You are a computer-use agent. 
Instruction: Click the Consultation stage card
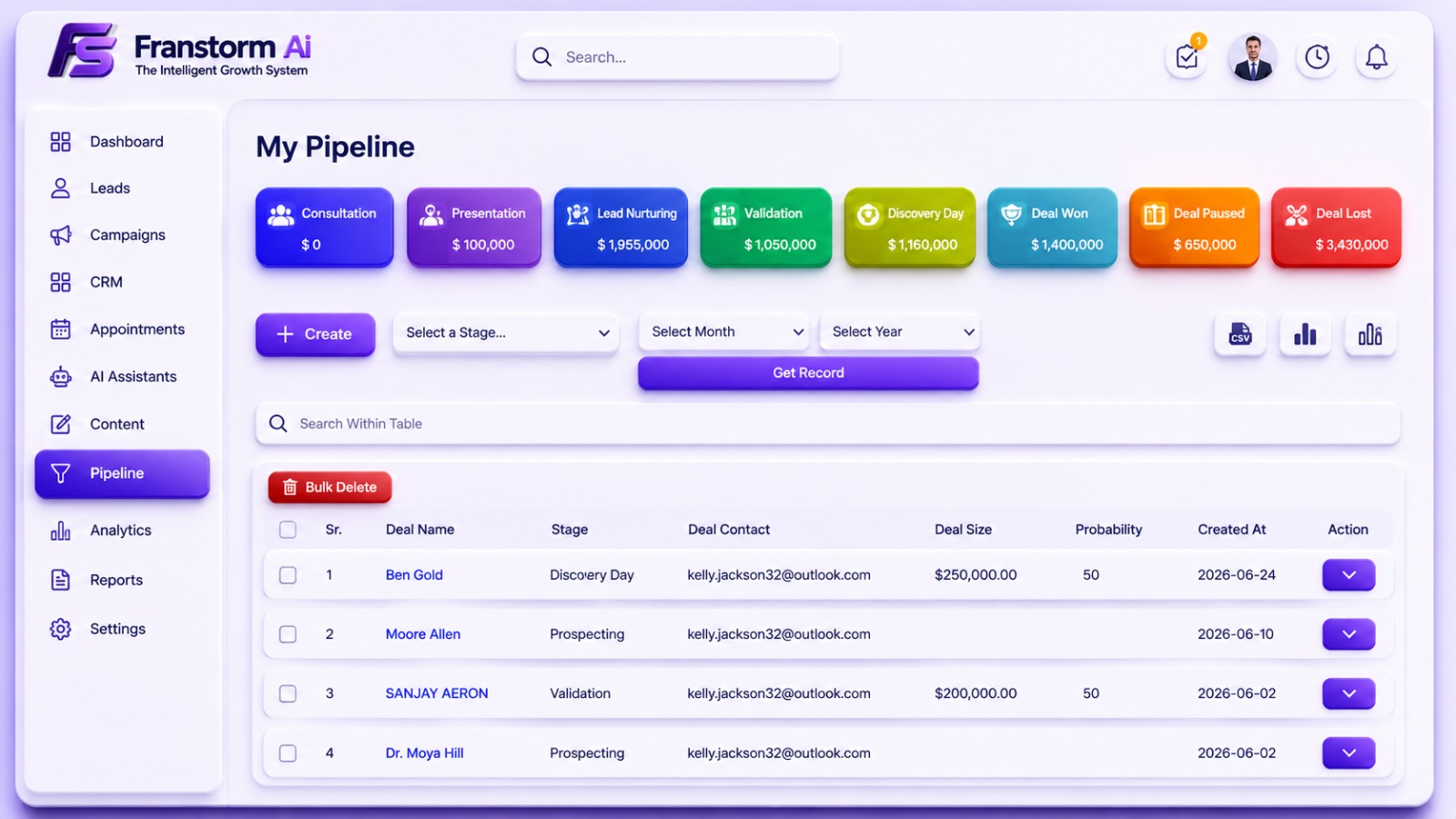coord(324,227)
